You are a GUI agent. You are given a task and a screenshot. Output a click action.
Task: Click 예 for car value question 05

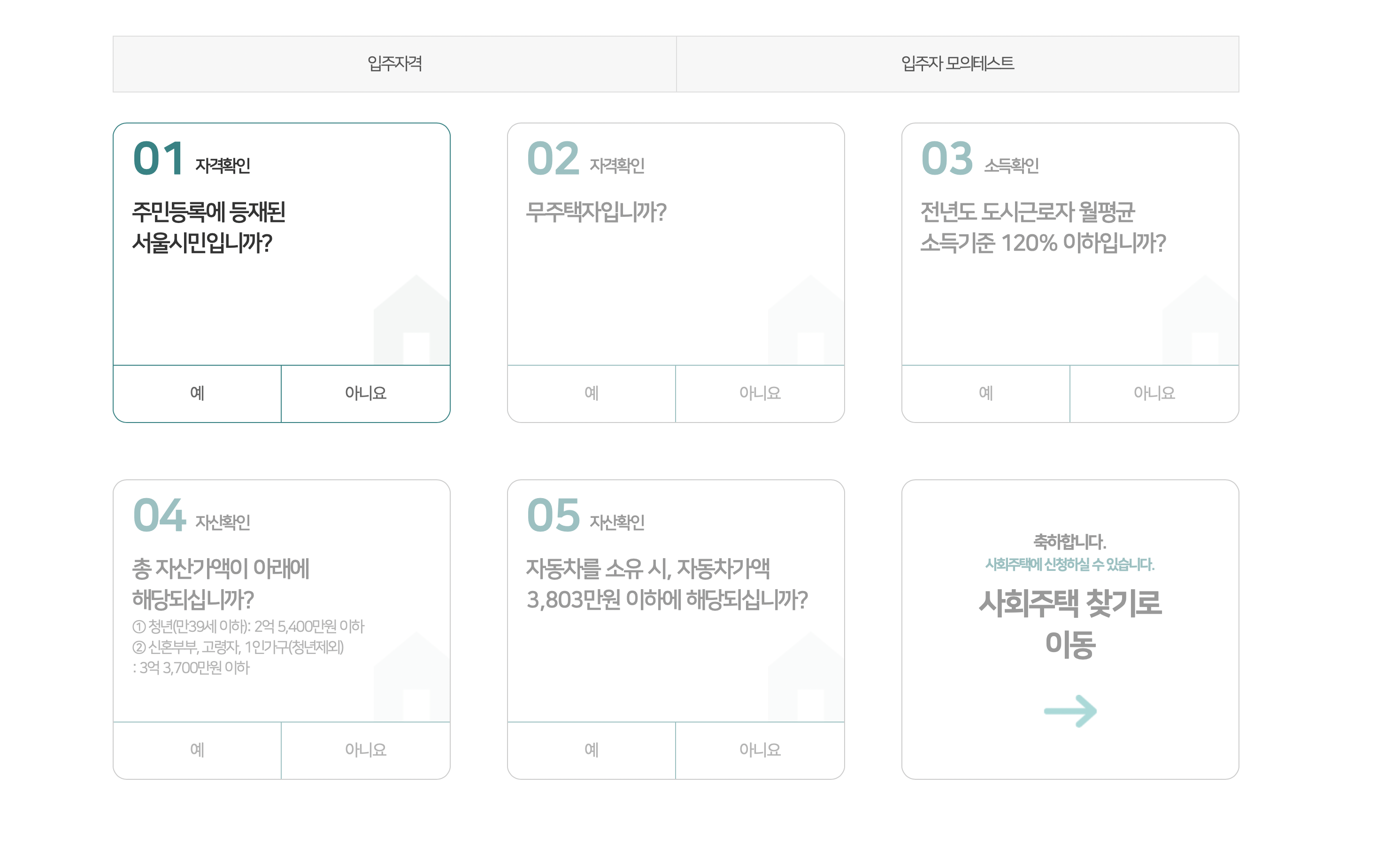point(591,749)
